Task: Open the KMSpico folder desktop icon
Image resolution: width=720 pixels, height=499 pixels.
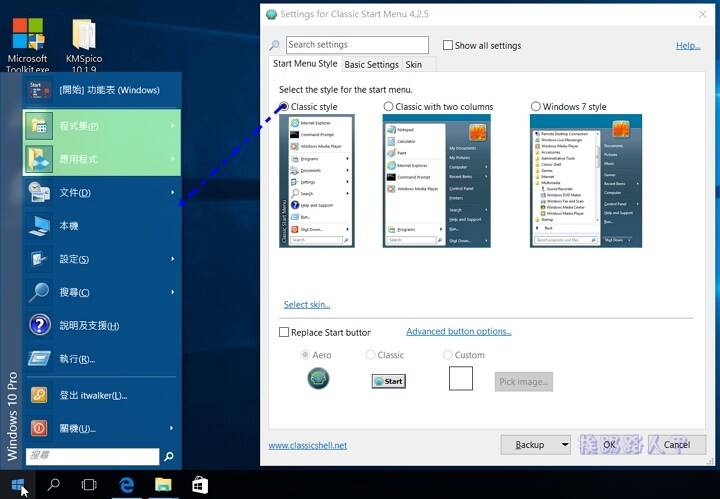Action: pyautogui.click(x=84, y=45)
